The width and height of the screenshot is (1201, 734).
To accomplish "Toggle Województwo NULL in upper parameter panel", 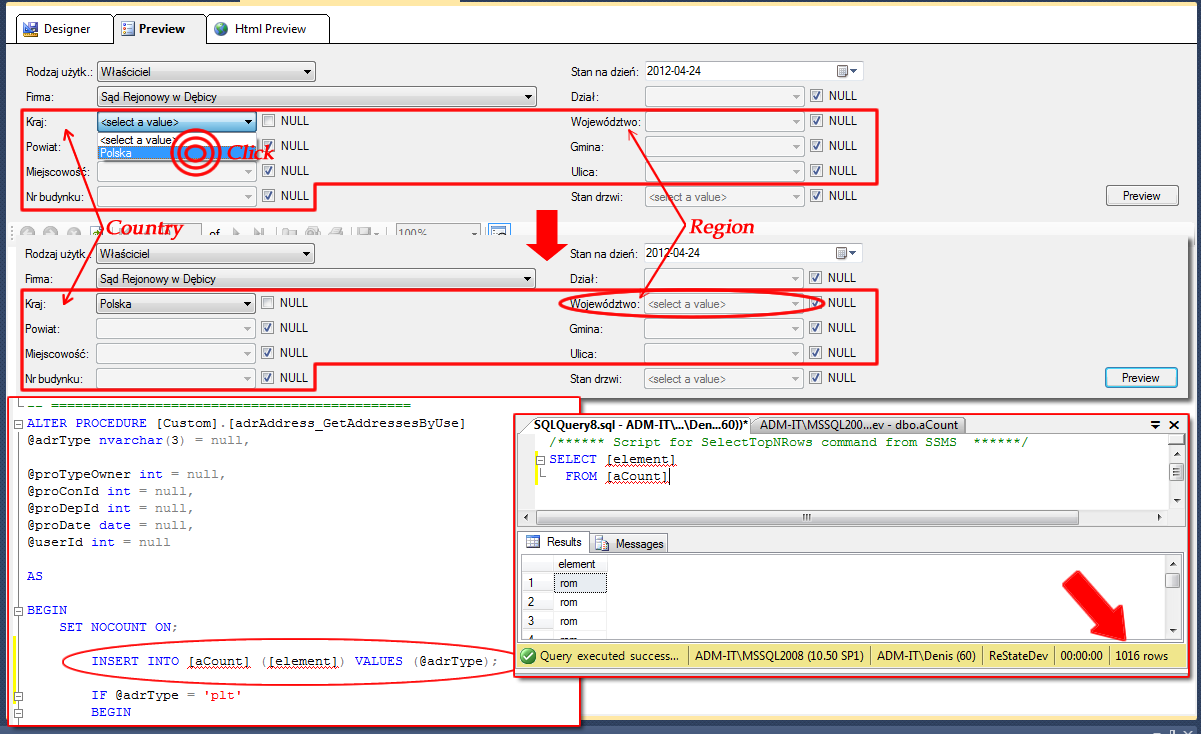I will [816, 121].
